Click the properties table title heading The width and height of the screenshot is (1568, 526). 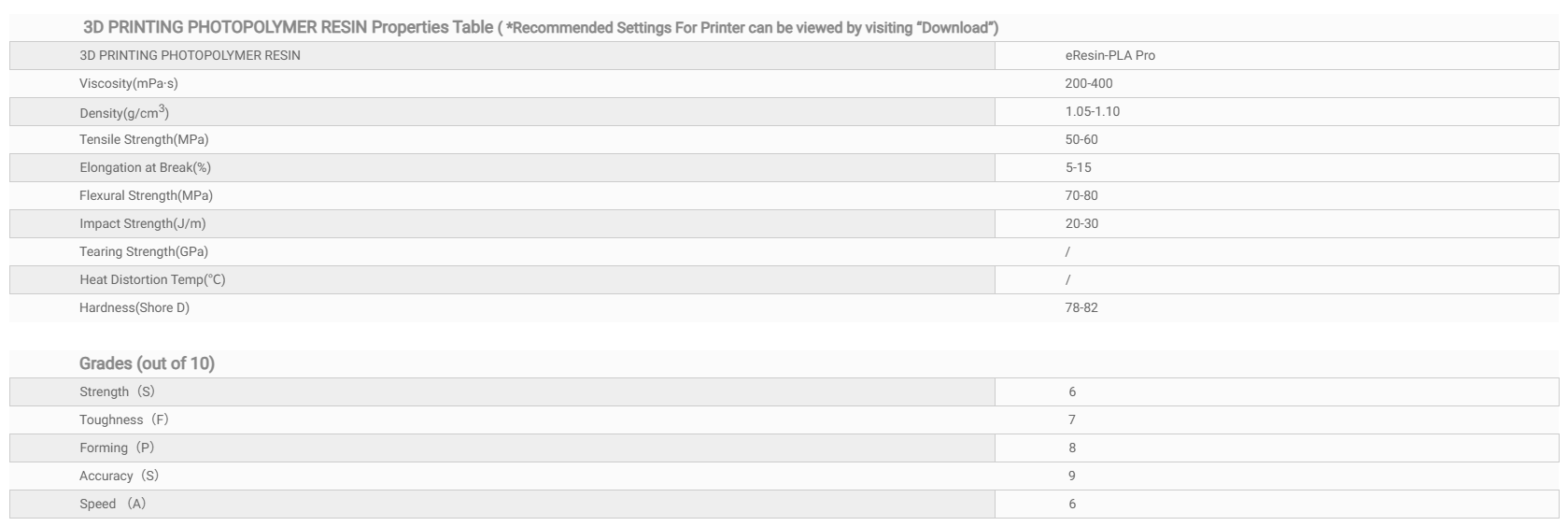pyautogui.click(x=540, y=27)
